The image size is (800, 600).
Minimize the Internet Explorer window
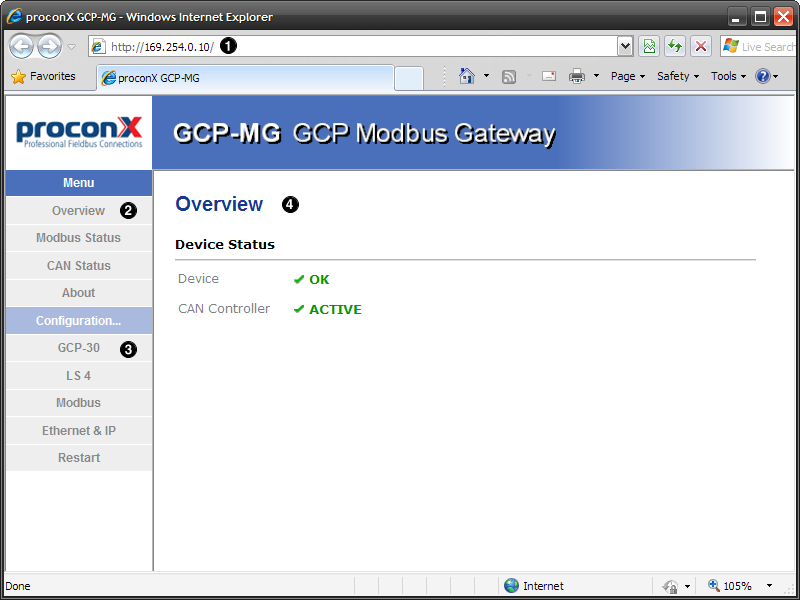point(736,17)
